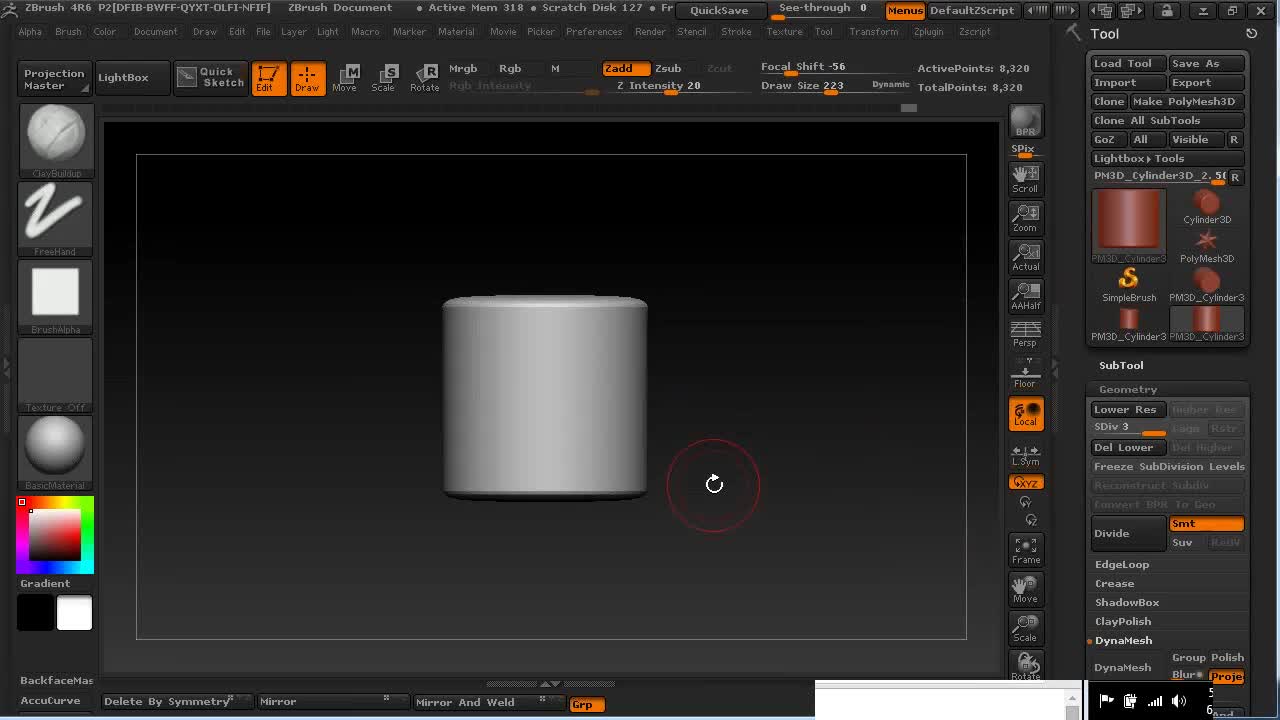This screenshot has height=720, width=1280.
Task: Open the BrushAlpha selector
Action: 55,297
